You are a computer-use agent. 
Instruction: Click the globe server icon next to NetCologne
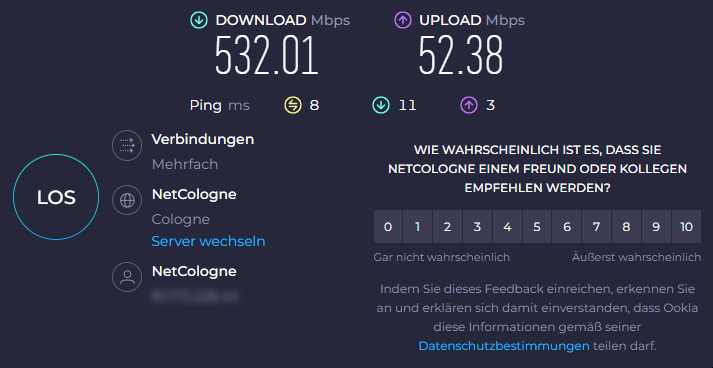point(127,200)
